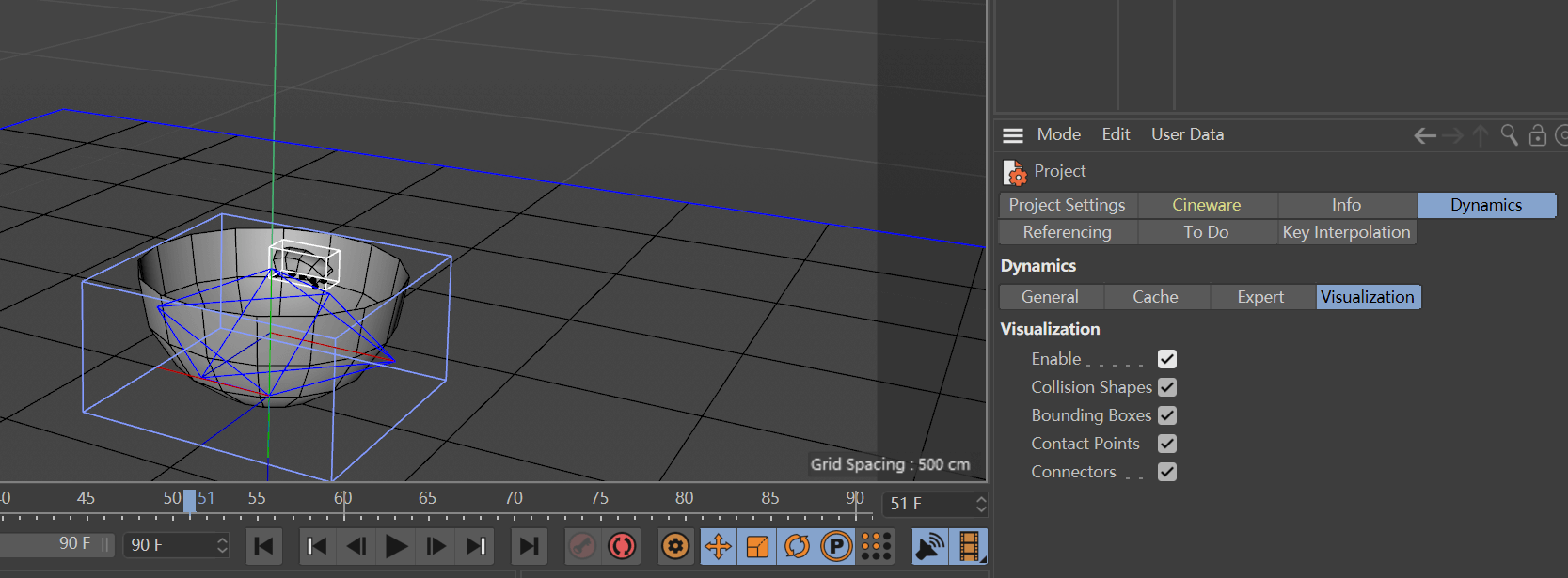1568x578 pixels.
Task: Open the Edit menu
Action: click(1116, 134)
